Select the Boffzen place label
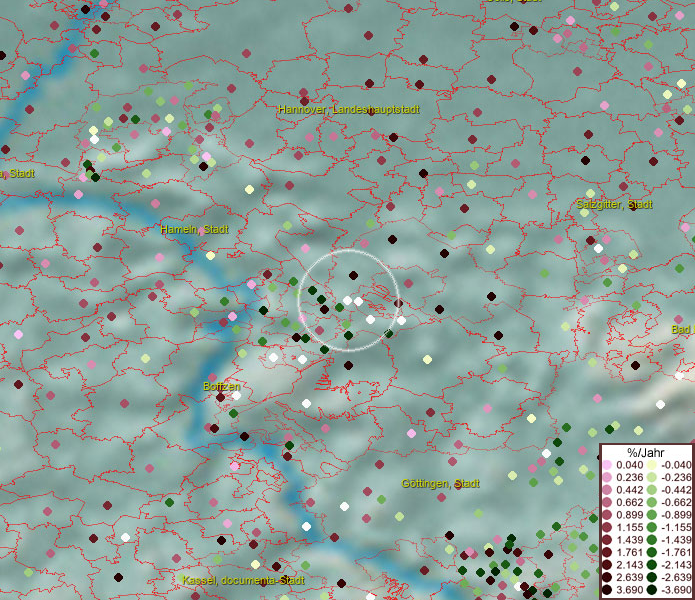 [x=222, y=386]
